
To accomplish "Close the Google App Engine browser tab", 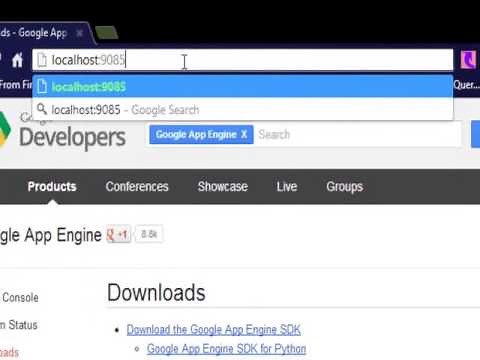I will pyautogui.click(x=79, y=33).
